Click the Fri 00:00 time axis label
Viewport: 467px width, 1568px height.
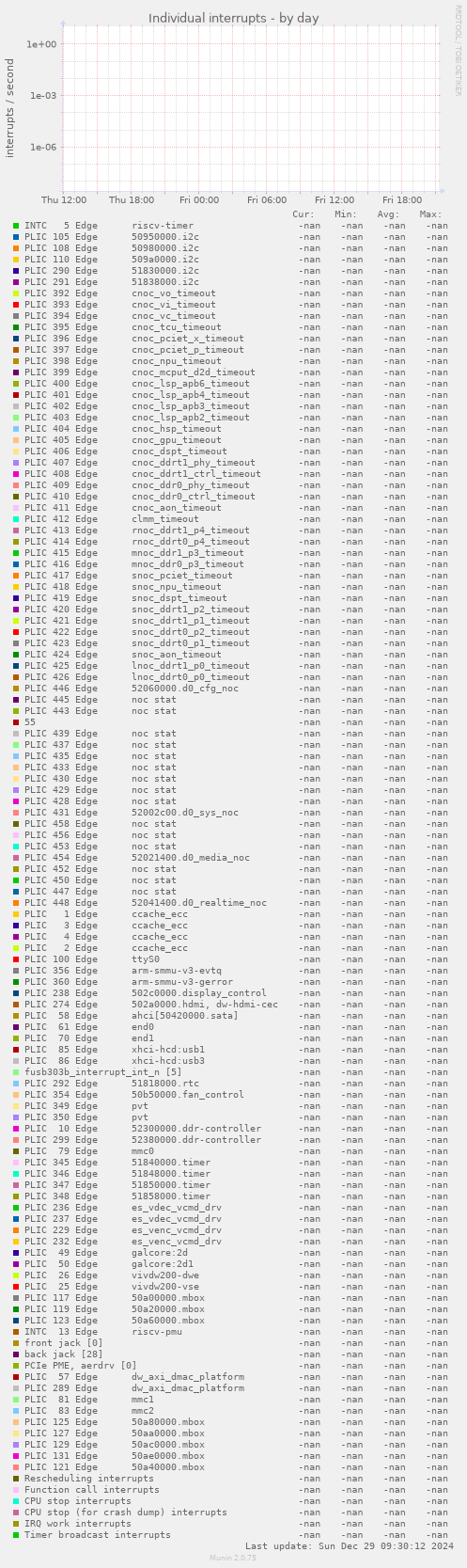pyautogui.click(x=199, y=200)
